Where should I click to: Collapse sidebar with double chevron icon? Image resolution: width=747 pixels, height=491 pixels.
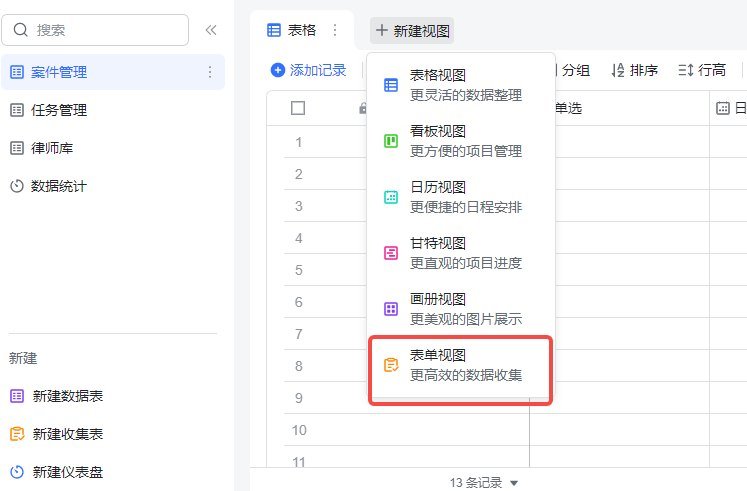click(x=211, y=30)
